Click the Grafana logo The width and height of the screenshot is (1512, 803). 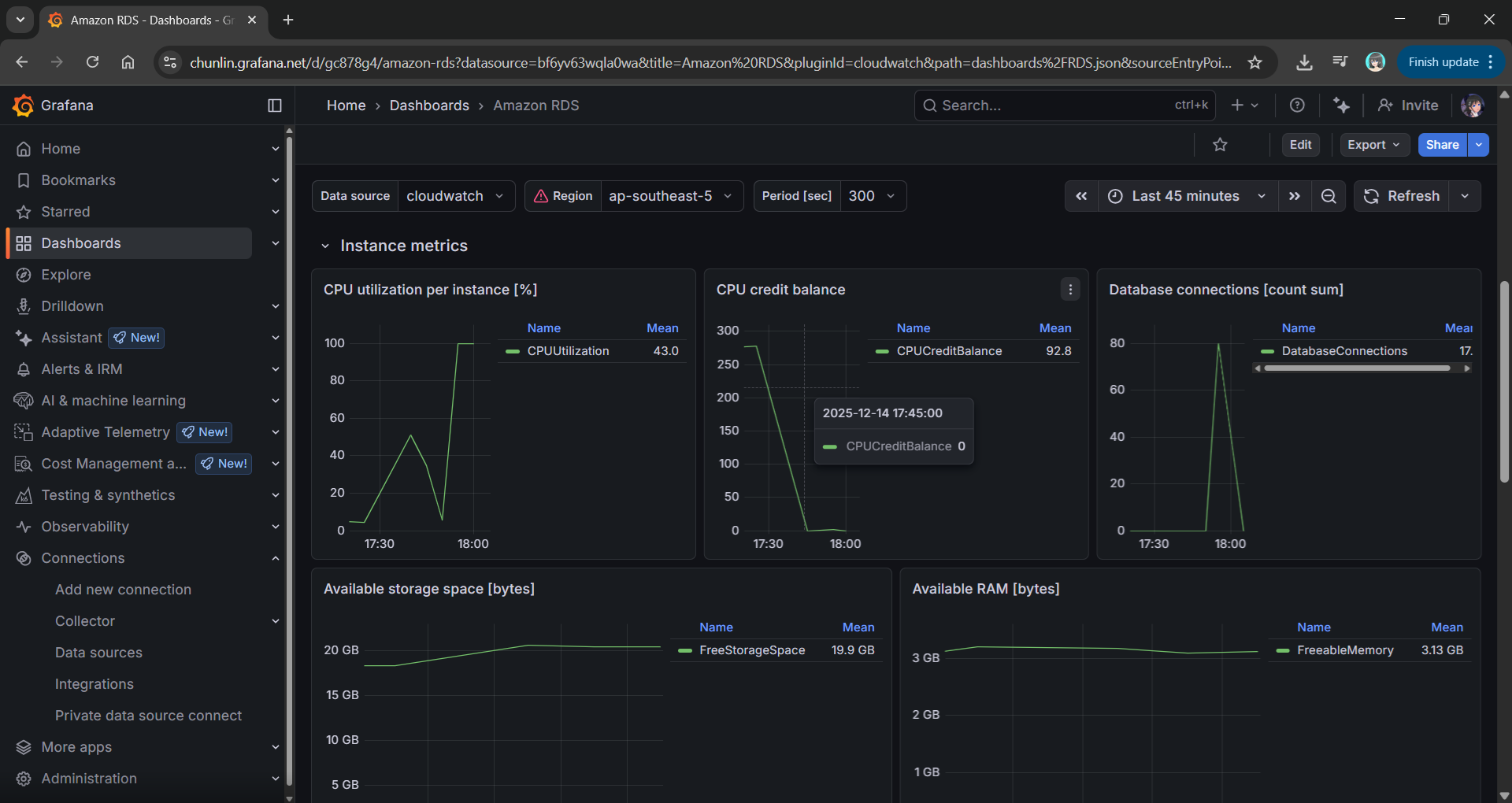(24, 105)
